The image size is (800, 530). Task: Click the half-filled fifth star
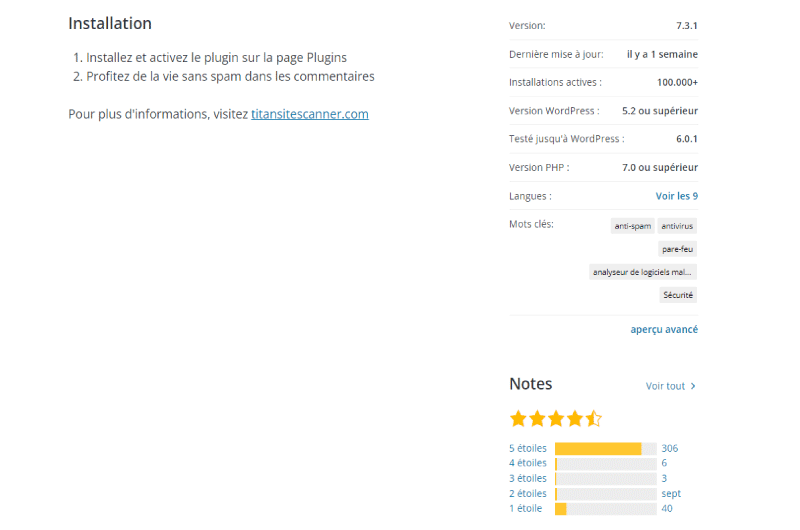pyautogui.click(x=594, y=419)
